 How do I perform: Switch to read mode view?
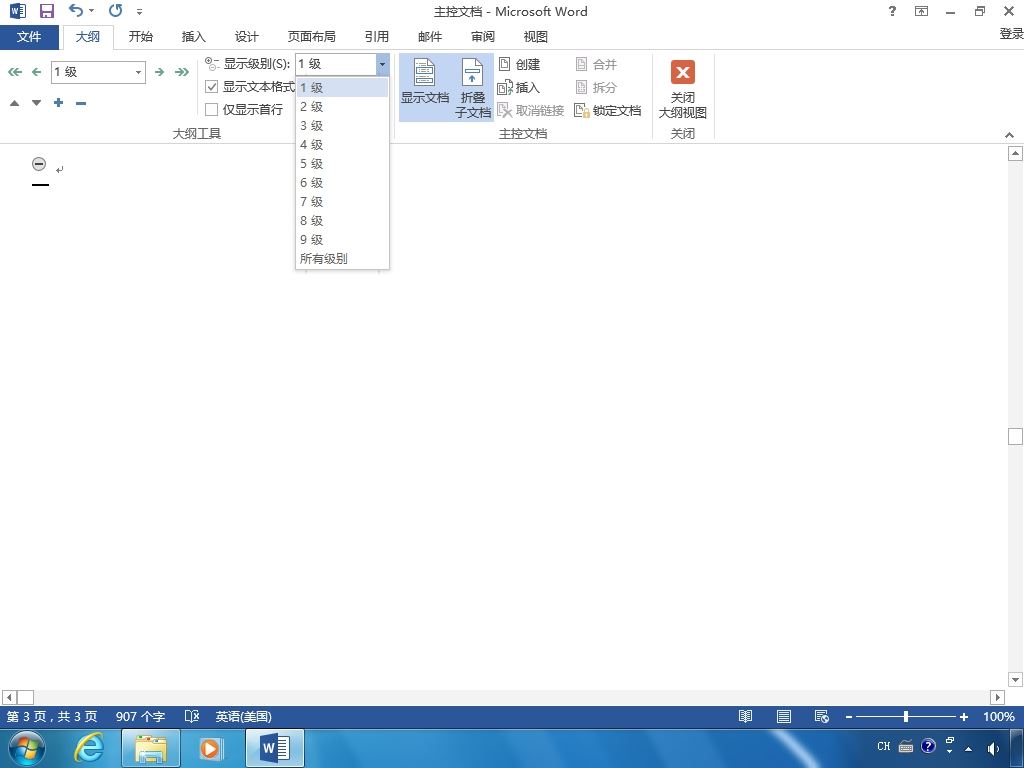(x=745, y=716)
